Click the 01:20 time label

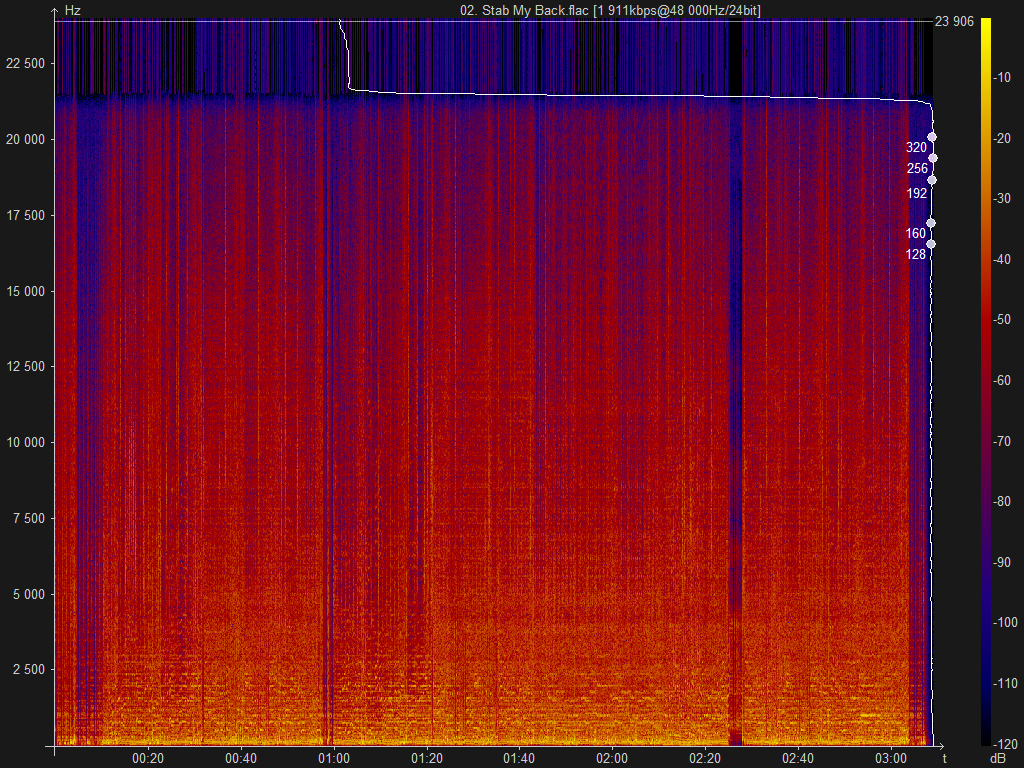pyautogui.click(x=426, y=758)
